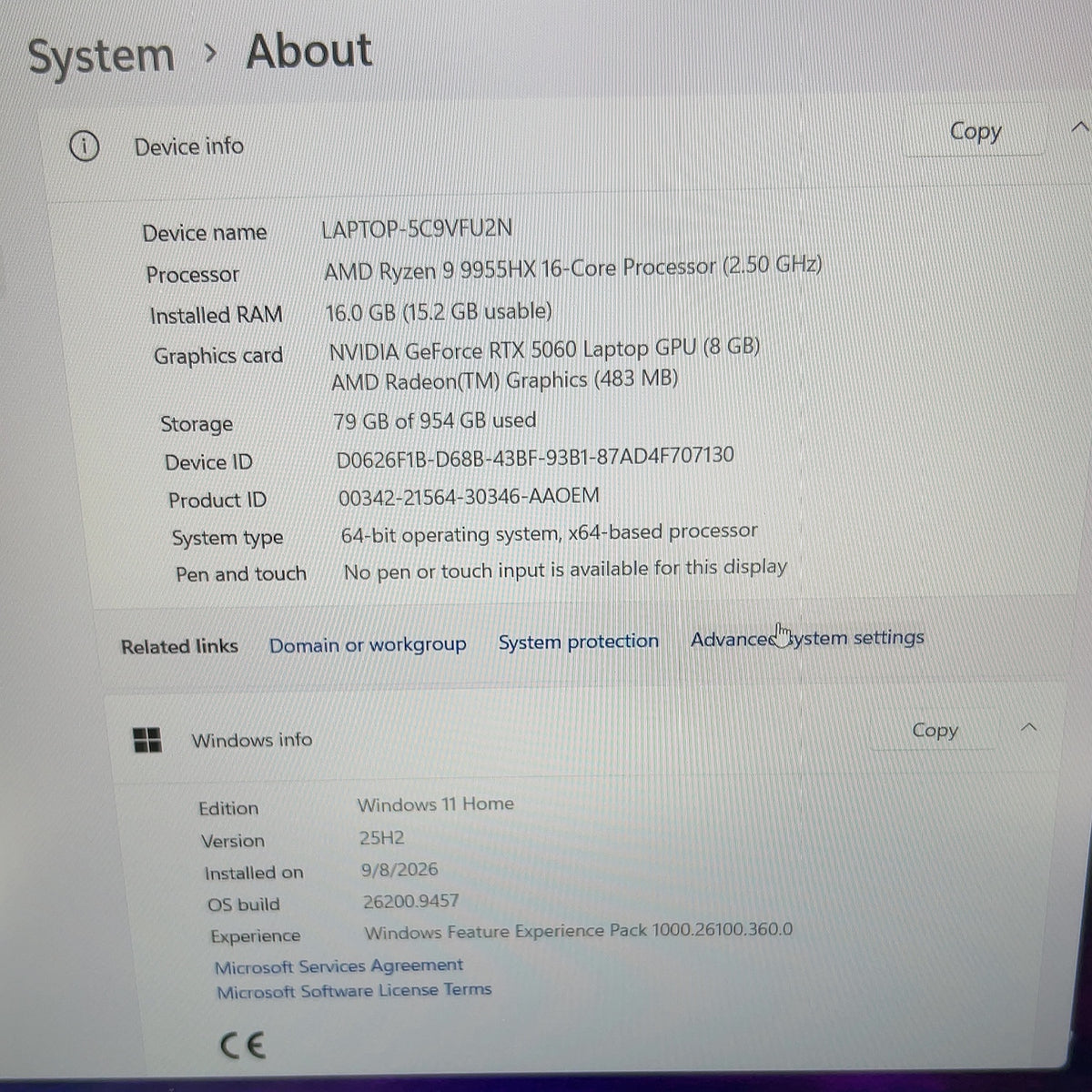This screenshot has height=1092, width=1092.
Task: Click the Device info header title
Action: (x=188, y=147)
